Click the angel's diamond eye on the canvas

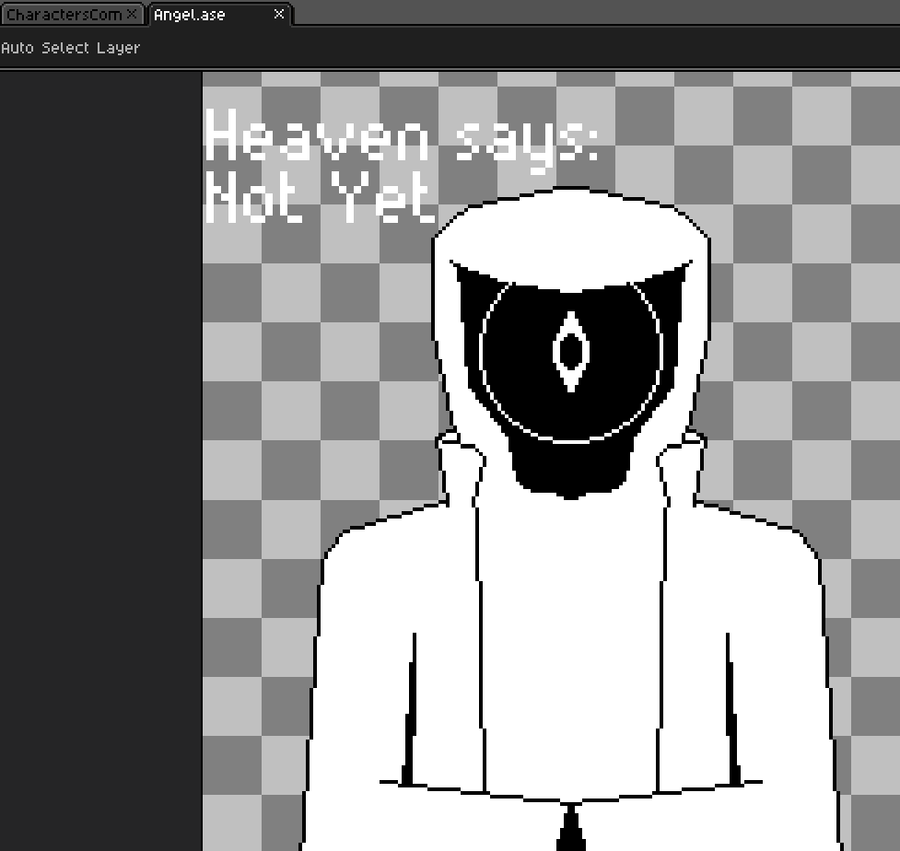571,351
